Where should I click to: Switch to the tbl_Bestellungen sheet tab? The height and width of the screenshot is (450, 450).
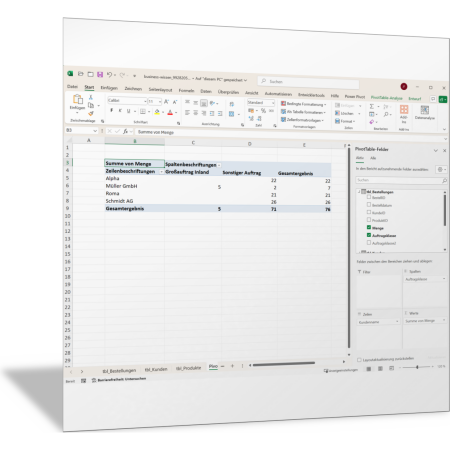point(119,371)
